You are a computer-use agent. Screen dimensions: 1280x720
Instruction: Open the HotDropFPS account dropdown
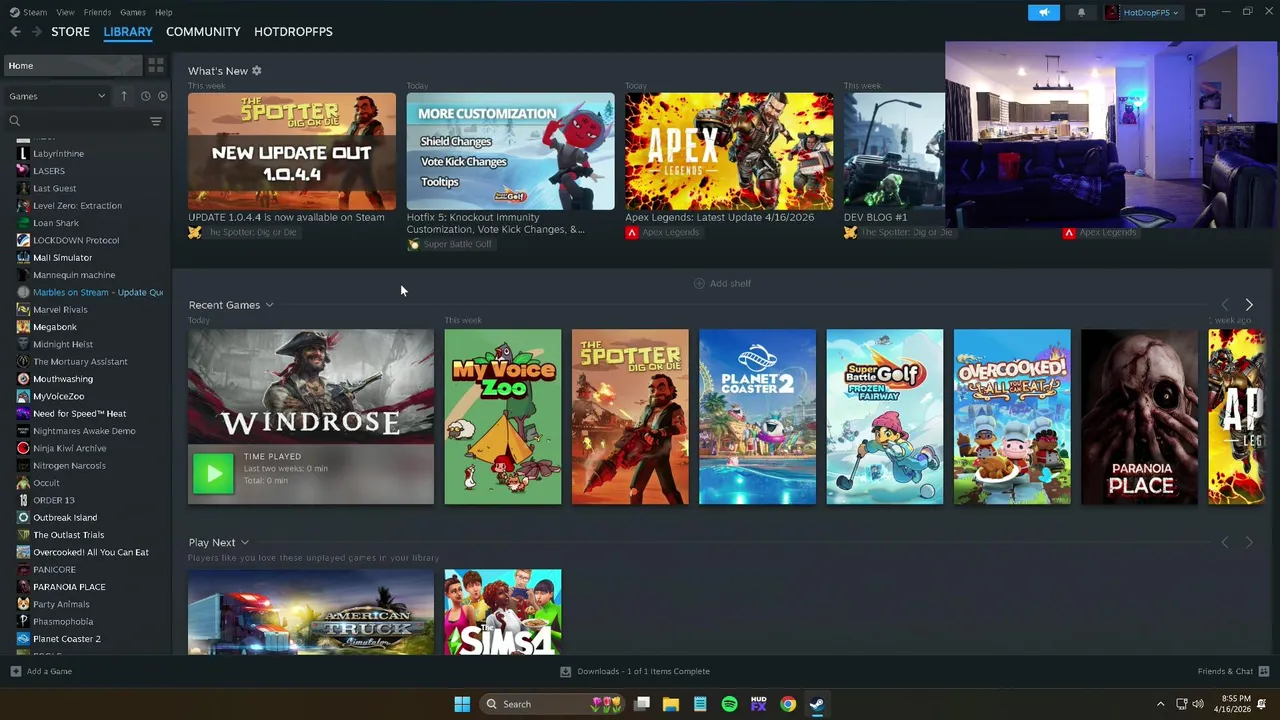tap(1143, 12)
